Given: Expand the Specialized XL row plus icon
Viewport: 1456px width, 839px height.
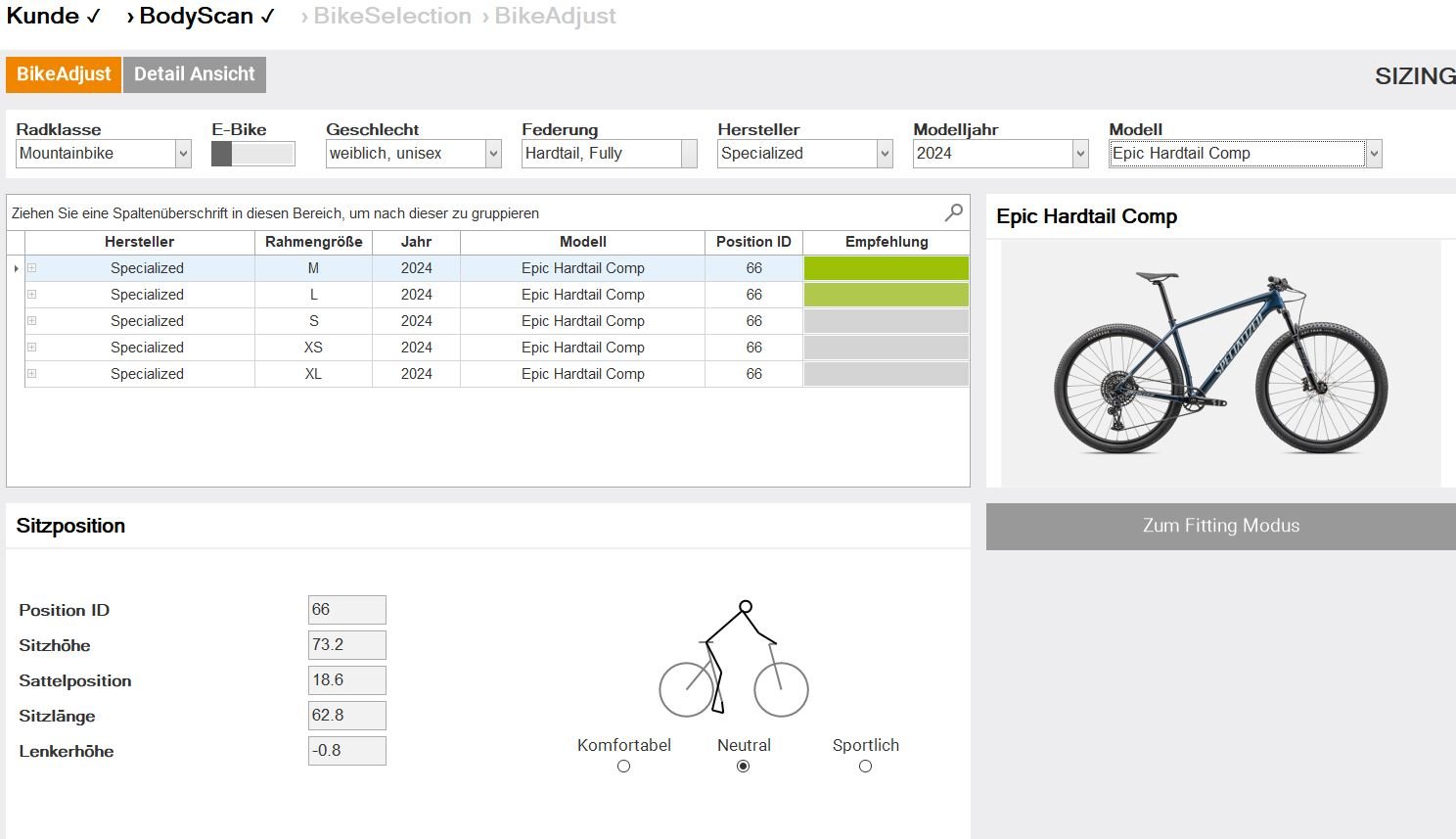Looking at the screenshot, I should pyautogui.click(x=32, y=374).
